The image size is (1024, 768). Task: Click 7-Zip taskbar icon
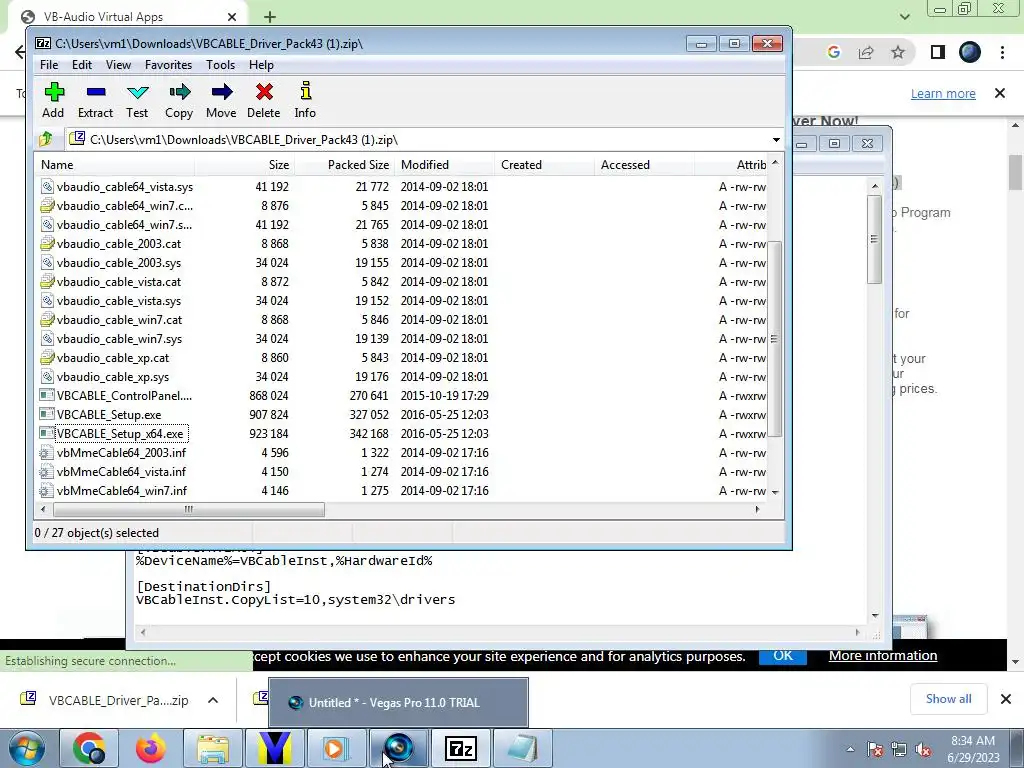pos(460,748)
